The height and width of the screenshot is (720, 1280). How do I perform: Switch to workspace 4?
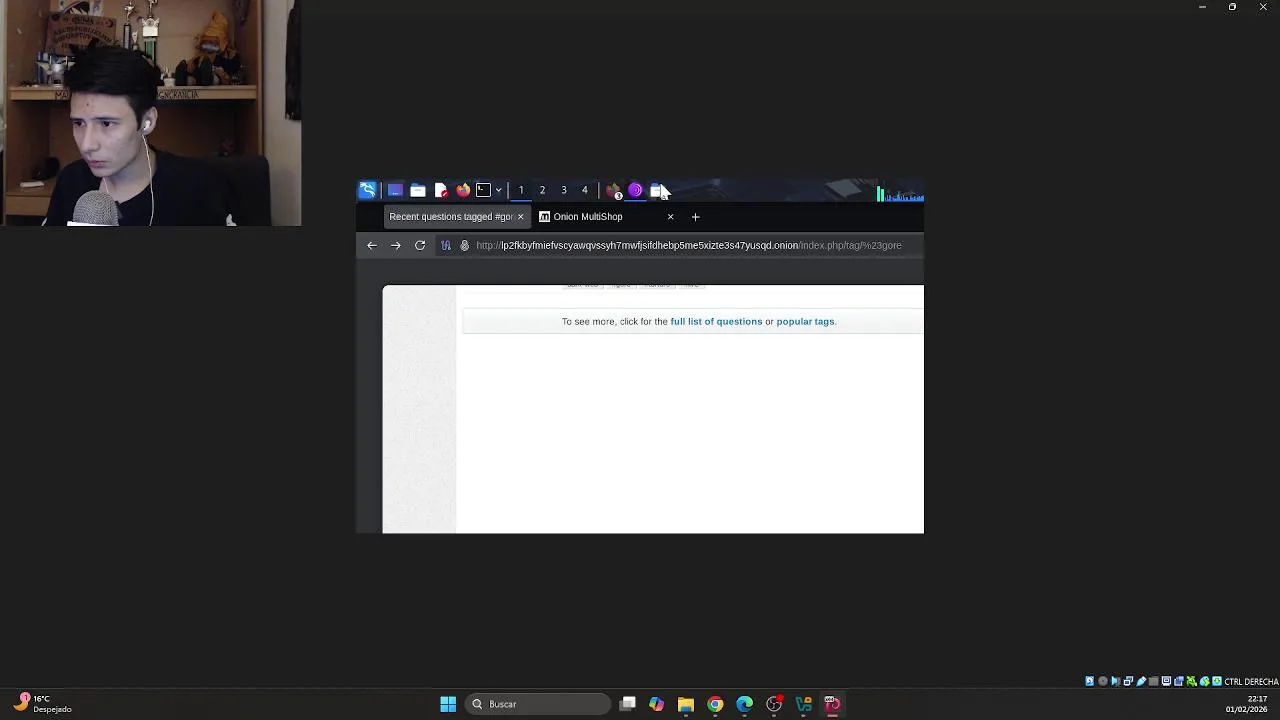pos(585,190)
